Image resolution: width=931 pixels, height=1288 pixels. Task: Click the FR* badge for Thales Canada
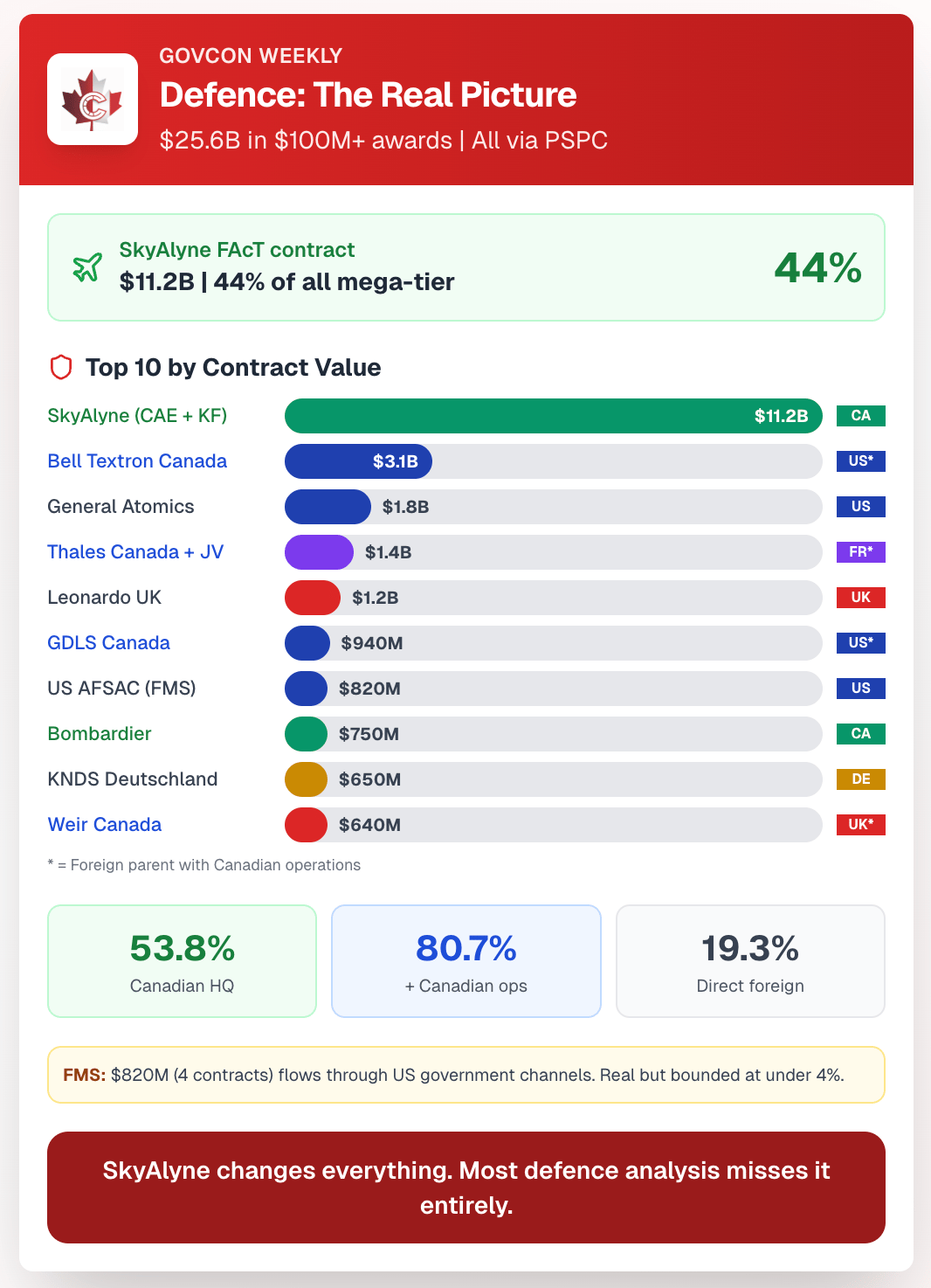tap(860, 552)
